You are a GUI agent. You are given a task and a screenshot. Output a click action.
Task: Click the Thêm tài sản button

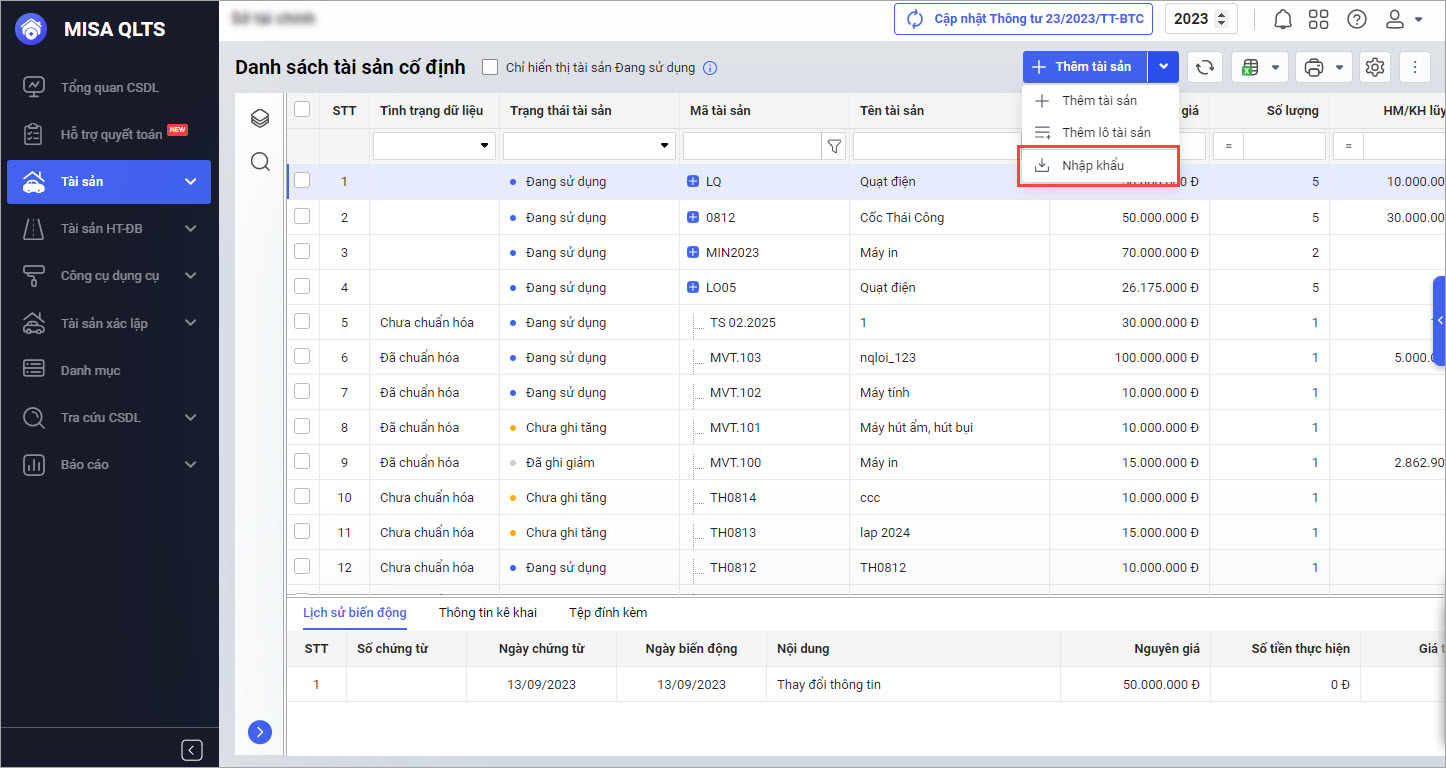[x=1084, y=67]
